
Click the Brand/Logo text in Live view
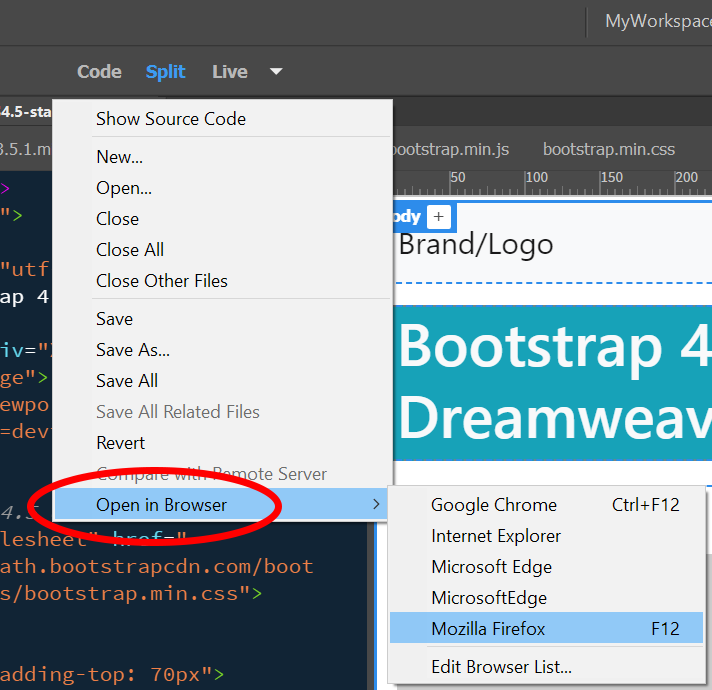click(476, 245)
